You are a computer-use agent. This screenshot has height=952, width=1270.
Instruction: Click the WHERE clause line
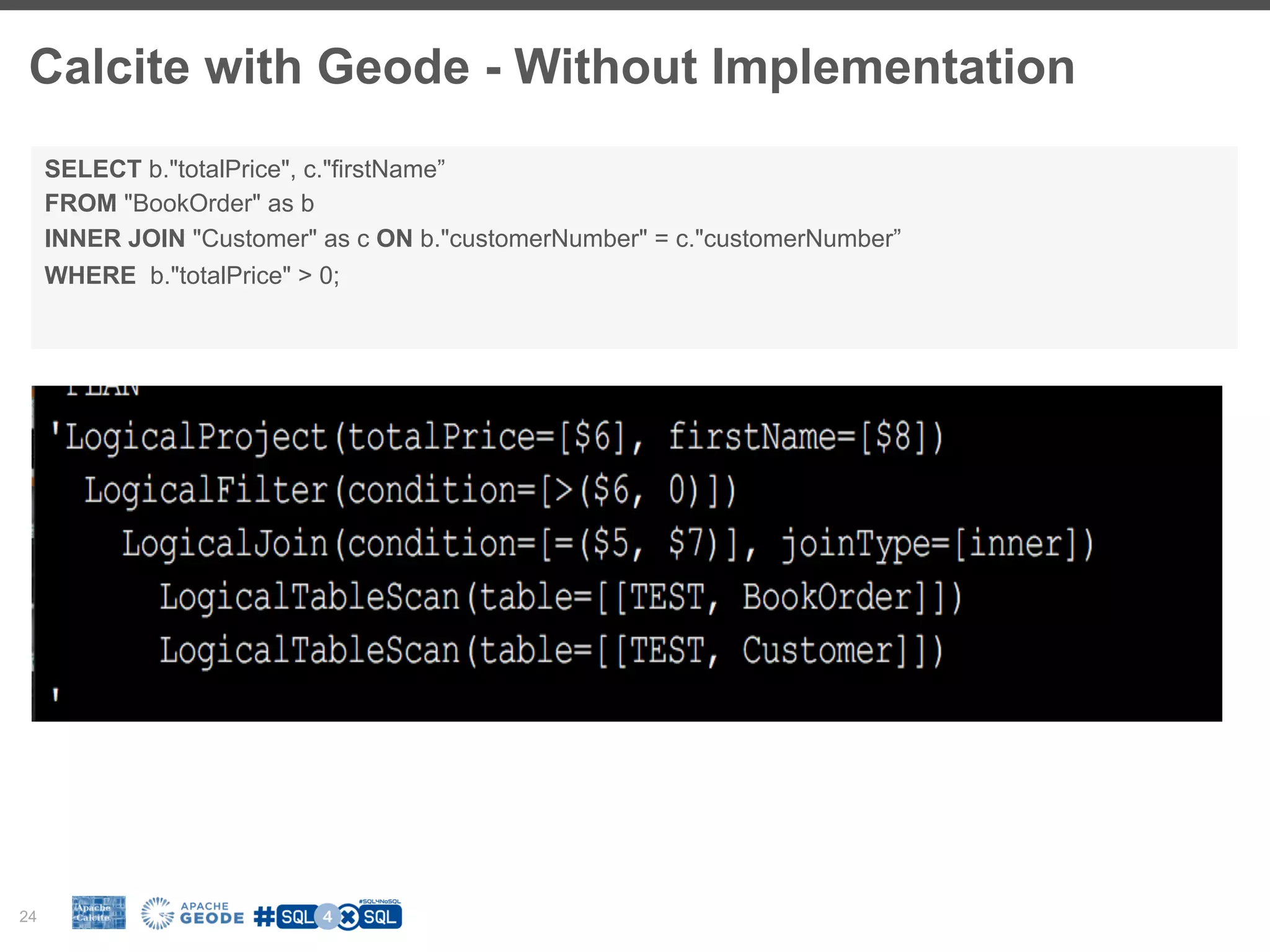(192, 275)
